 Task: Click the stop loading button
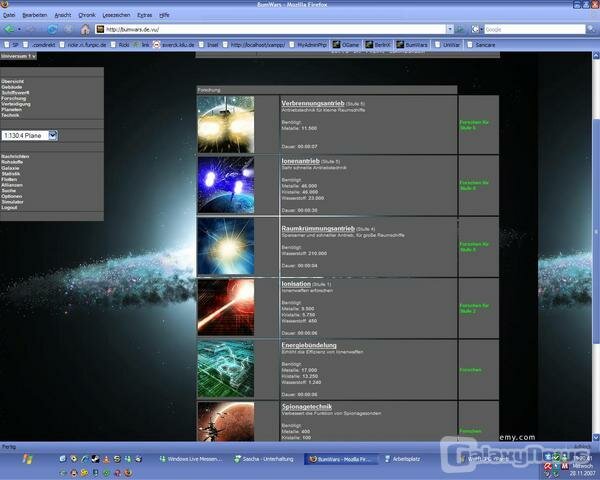(68, 29)
